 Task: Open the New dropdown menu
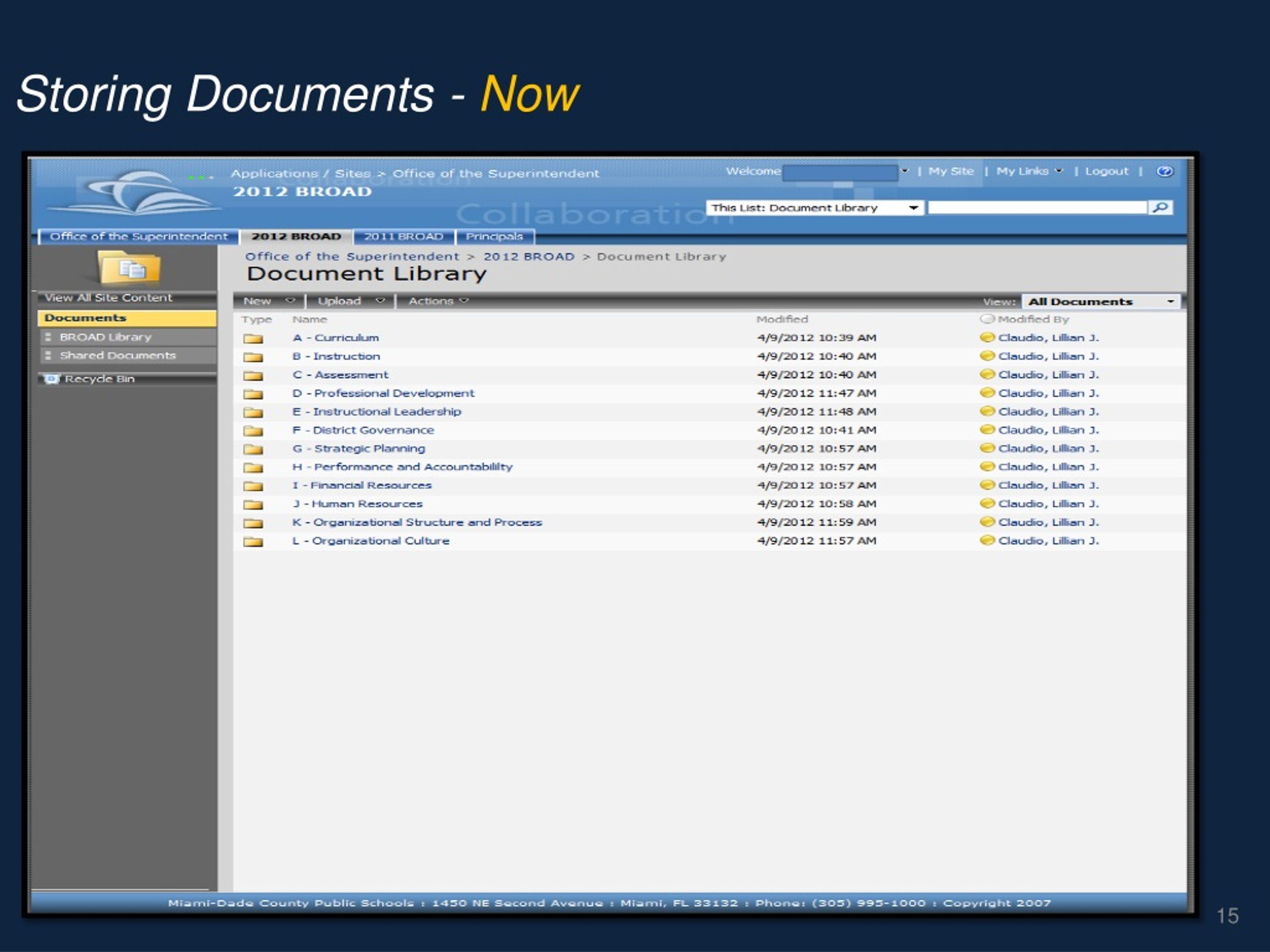[x=269, y=301]
